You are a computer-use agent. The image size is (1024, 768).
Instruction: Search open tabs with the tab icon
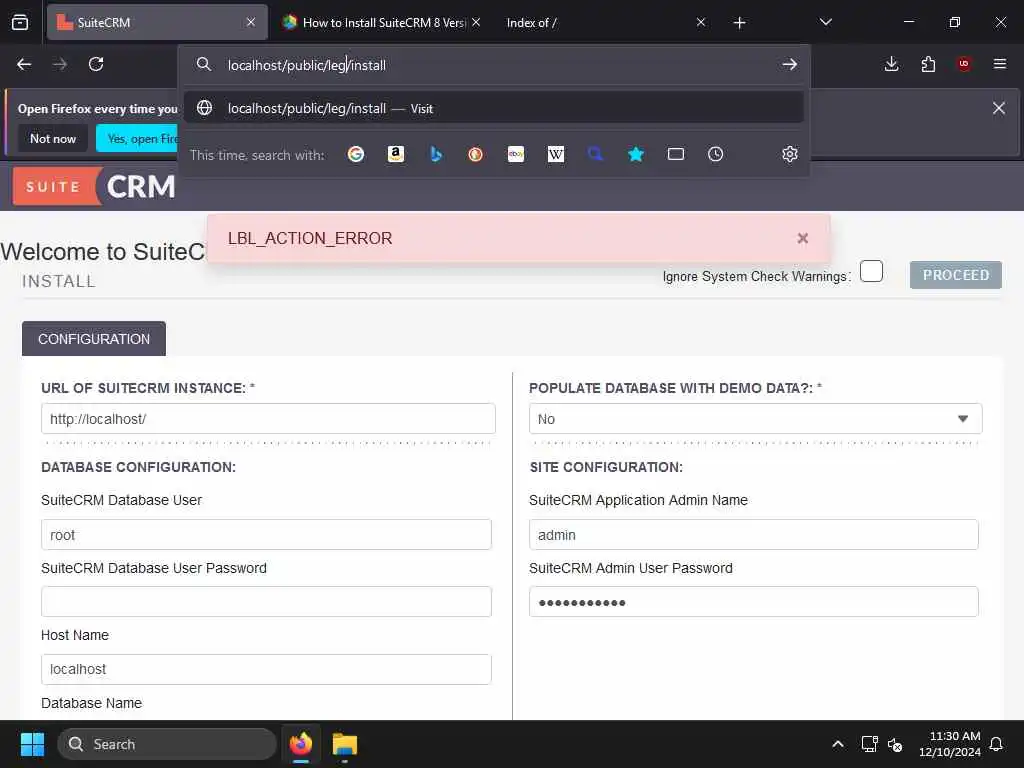[676, 154]
